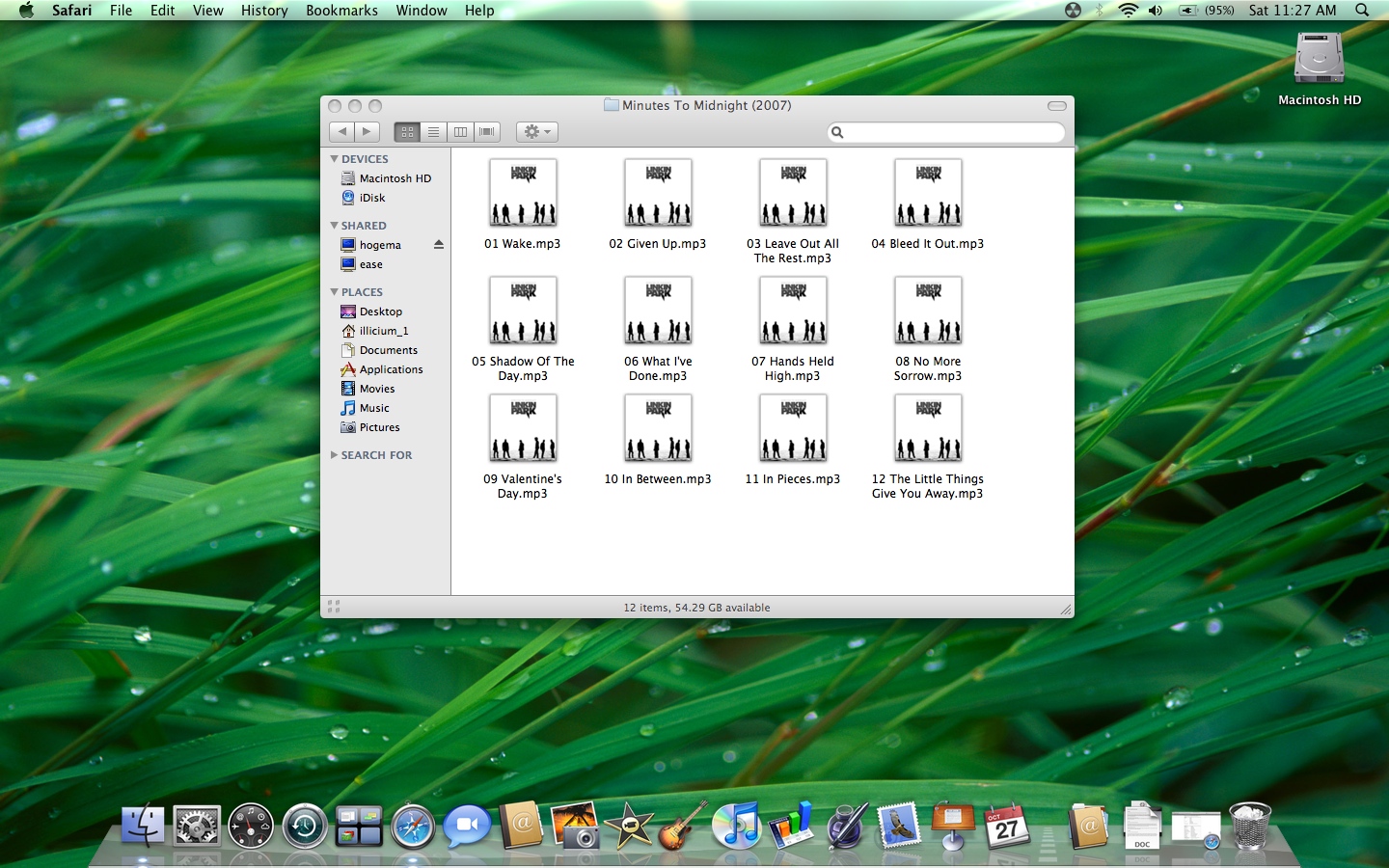This screenshot has height=868, width=1389.
Task: Collapse the DEVICES sidebar section
Action: click(x=335, y=159)
